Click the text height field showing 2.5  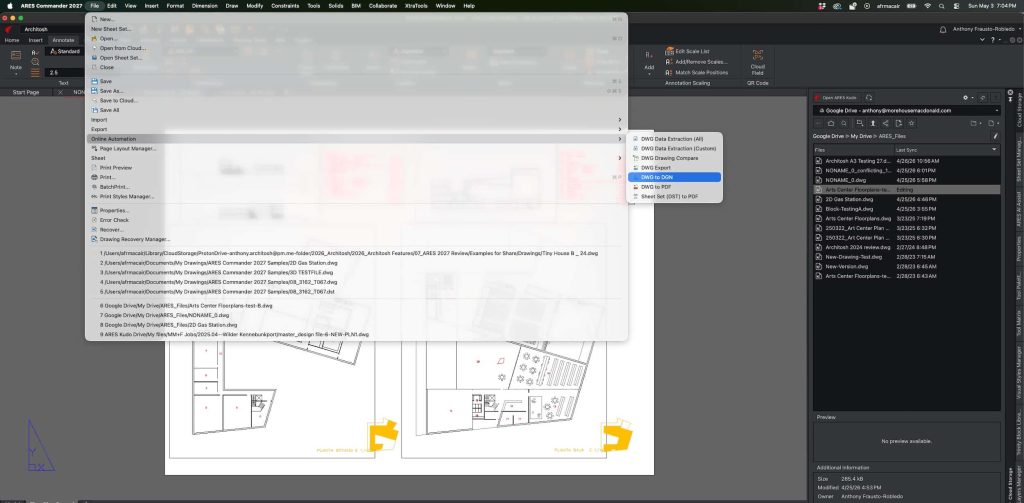65,73
